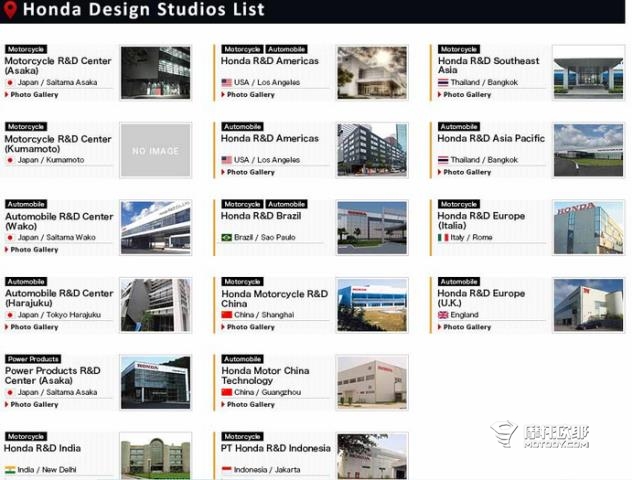Click Motorcycle tag above Honda R&D Europe (Italia)
Image resolution: width=633 pixels, height=480 pixels.
pos(459,204)
